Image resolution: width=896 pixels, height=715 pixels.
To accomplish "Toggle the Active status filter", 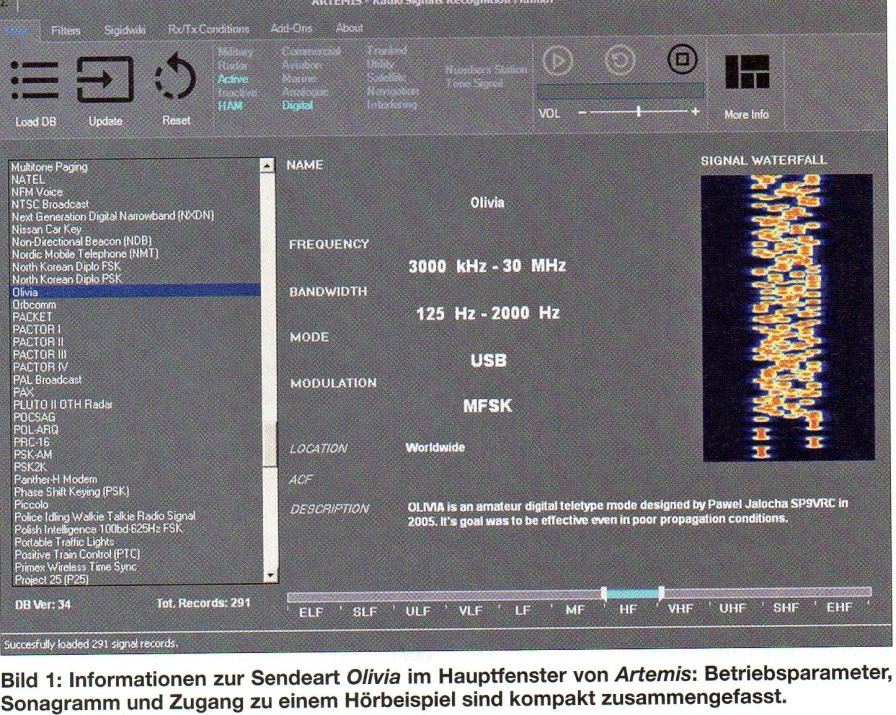I will coord(233,78).
